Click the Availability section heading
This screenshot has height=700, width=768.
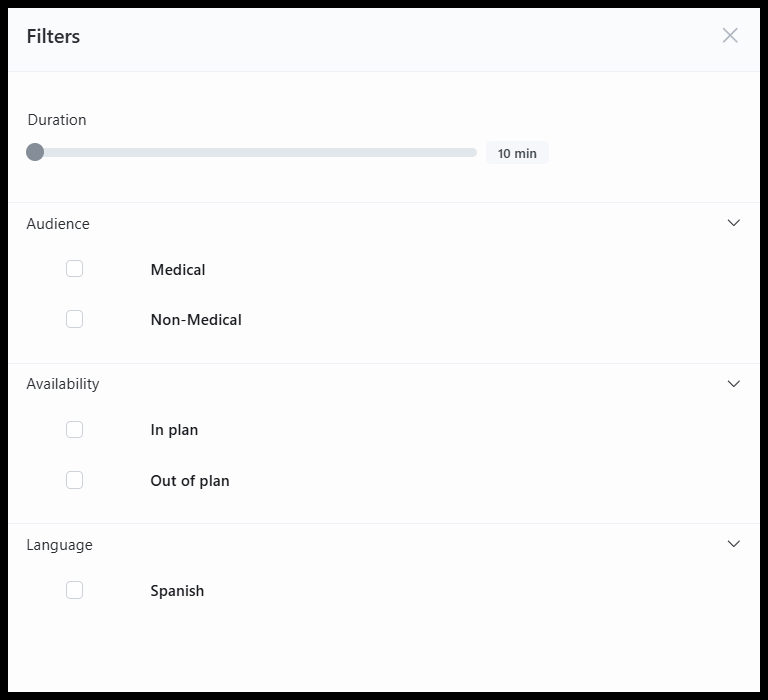[63, 384]
